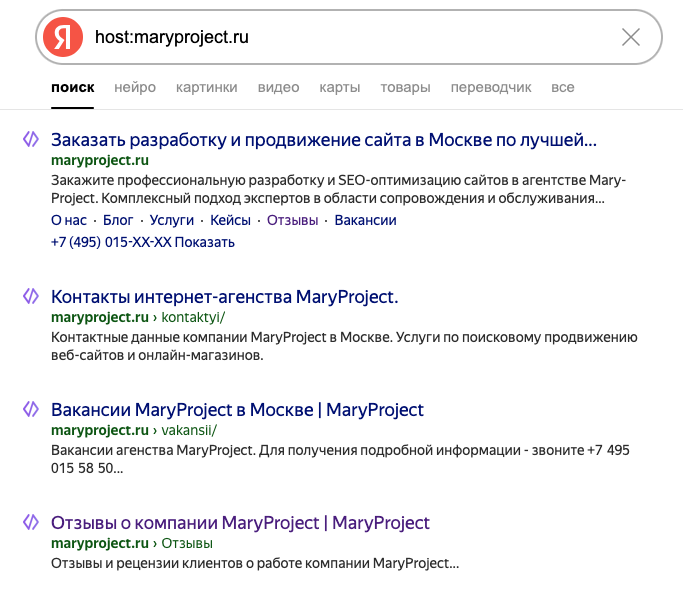
Task: Go to the карты tab
Action: [x=340, y=87]
